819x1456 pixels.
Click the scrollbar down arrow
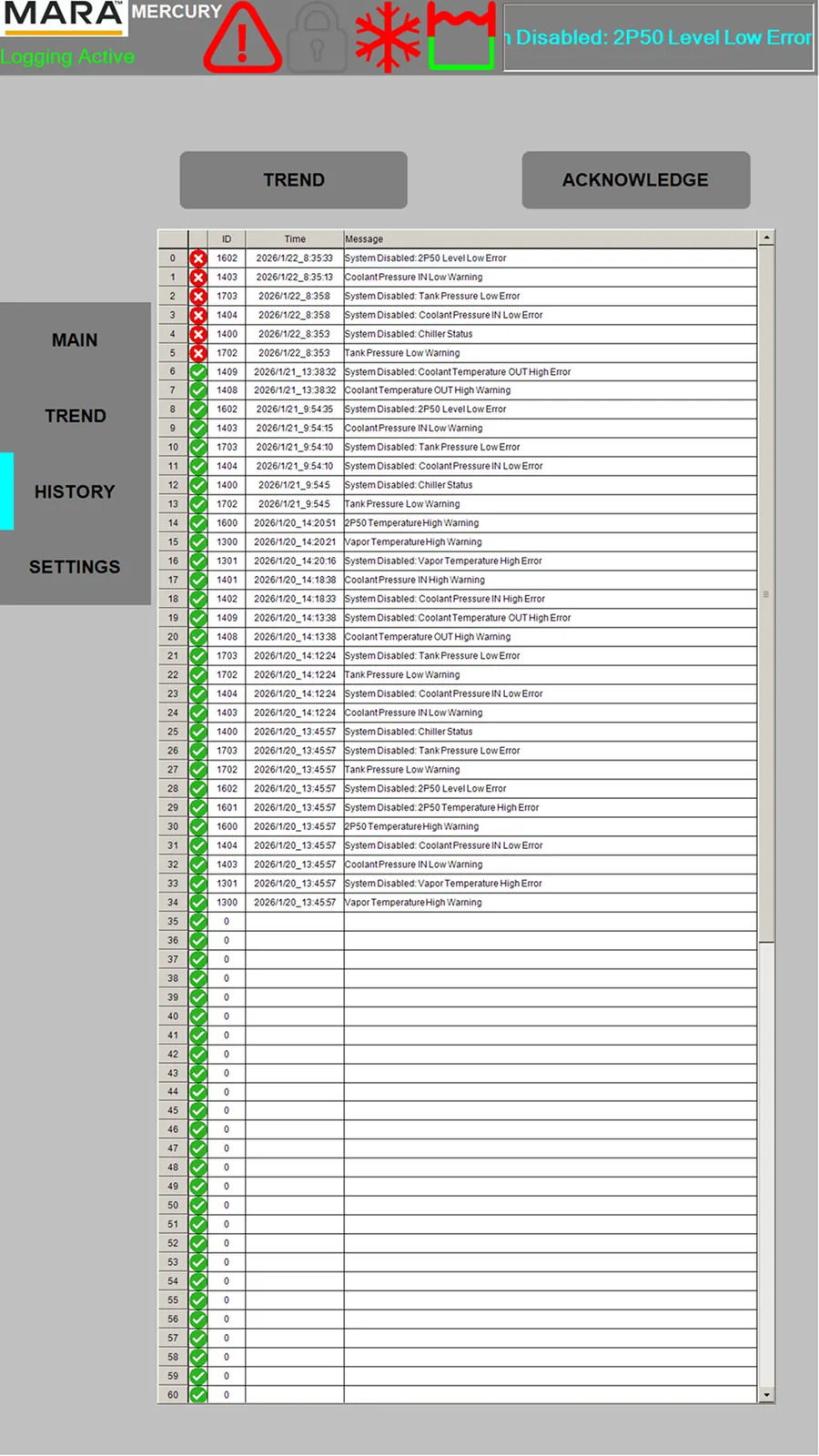click(x=767, y=1395)
